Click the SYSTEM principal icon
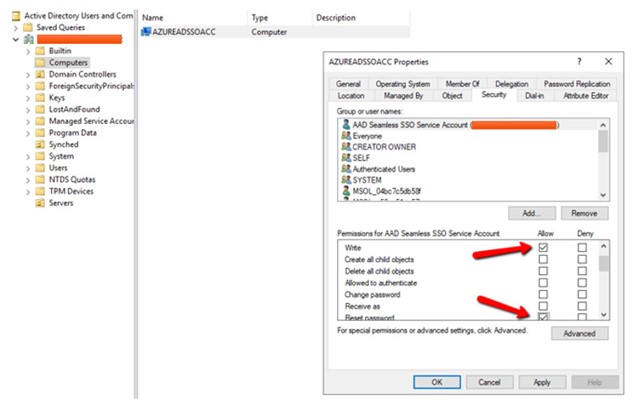 346,180
